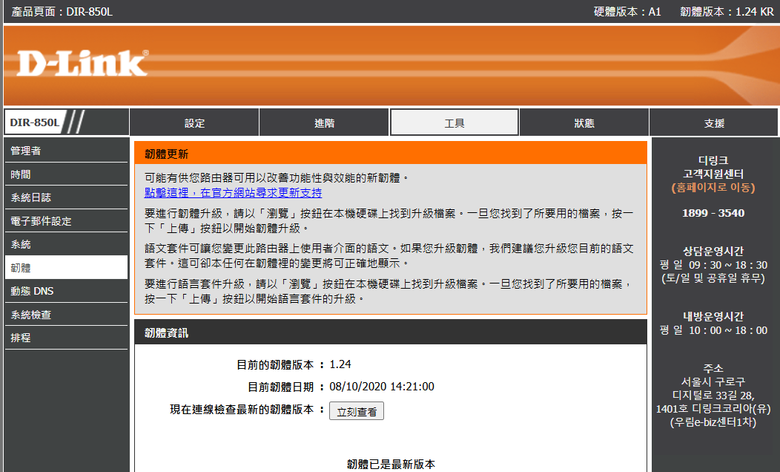780x472 pixels.
Task: Open 電子郵件設定 in the sidebar
Action: click(x=66, y=221)
